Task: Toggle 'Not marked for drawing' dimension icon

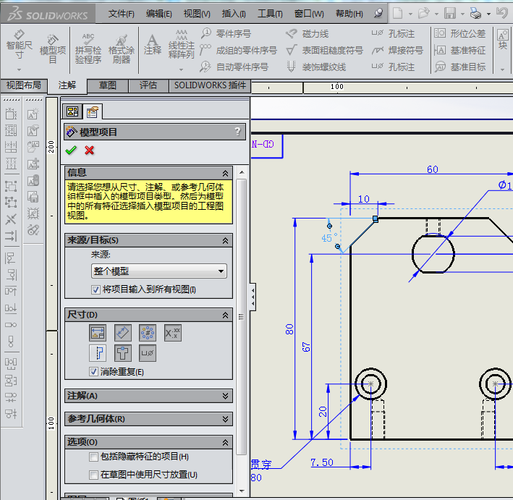Action: 123,333
